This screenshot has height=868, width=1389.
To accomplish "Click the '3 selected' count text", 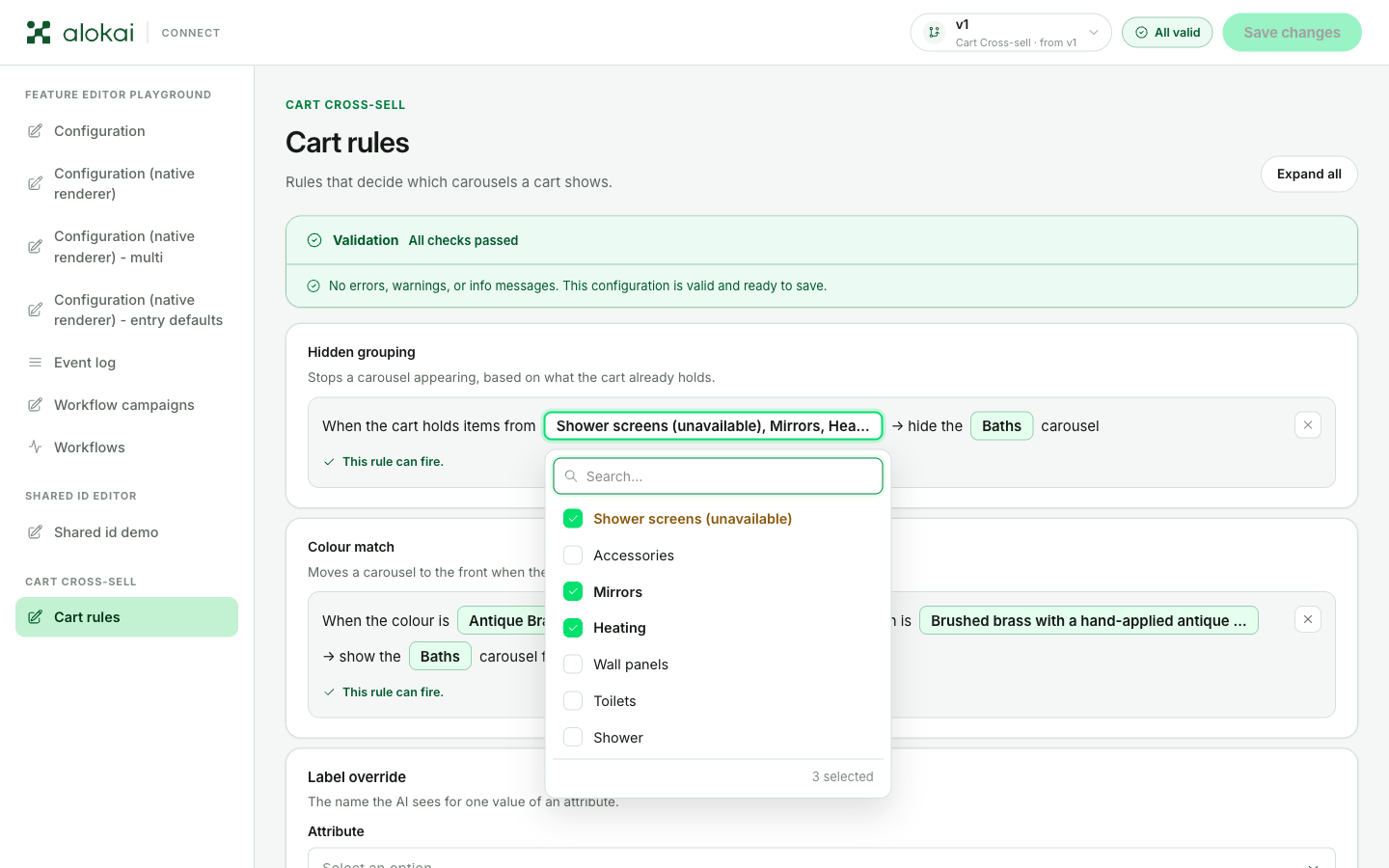I will coord(842,777).
